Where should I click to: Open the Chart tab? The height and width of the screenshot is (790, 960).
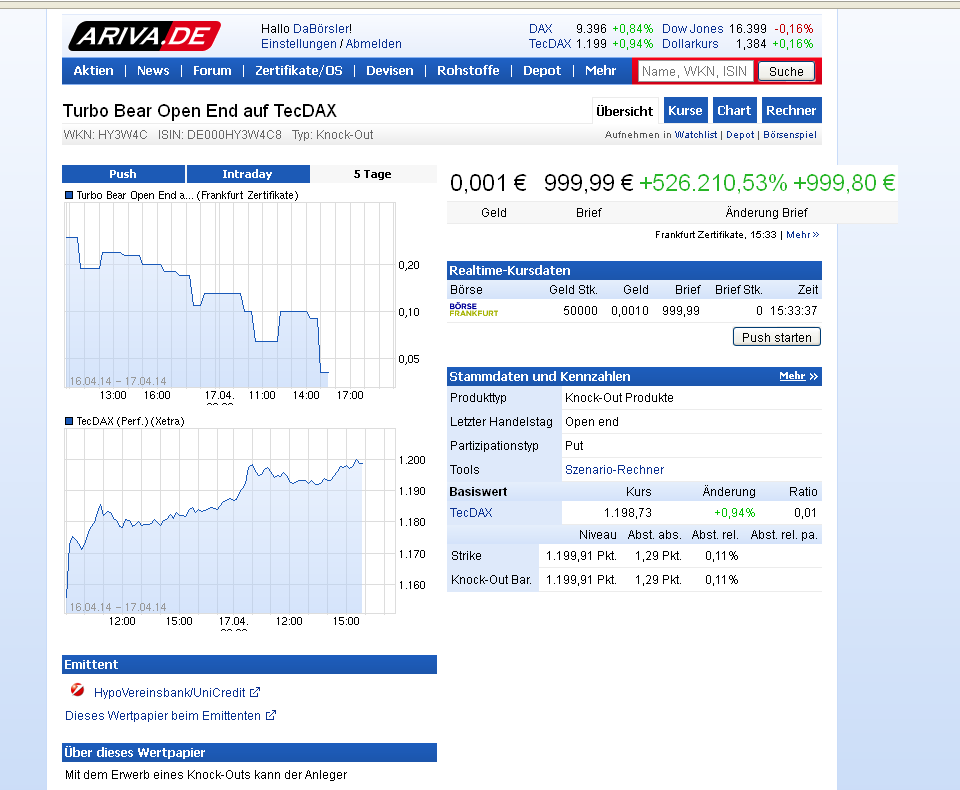pos(734,110)
